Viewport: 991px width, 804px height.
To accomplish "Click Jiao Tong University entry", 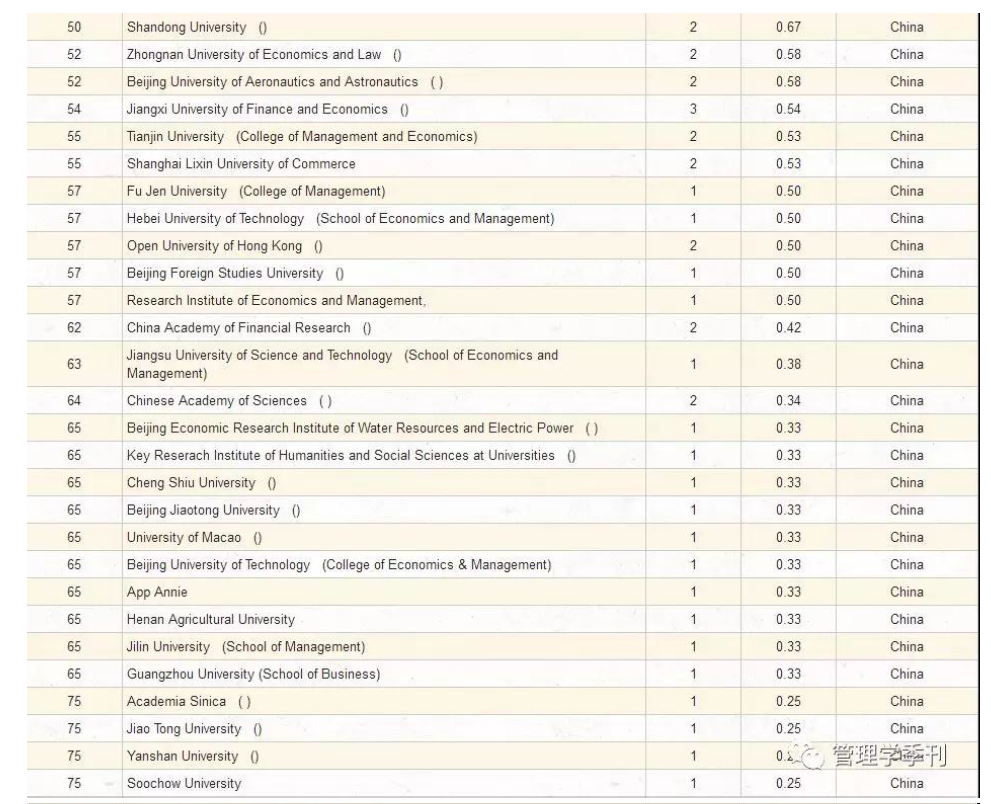I will 194,729.
